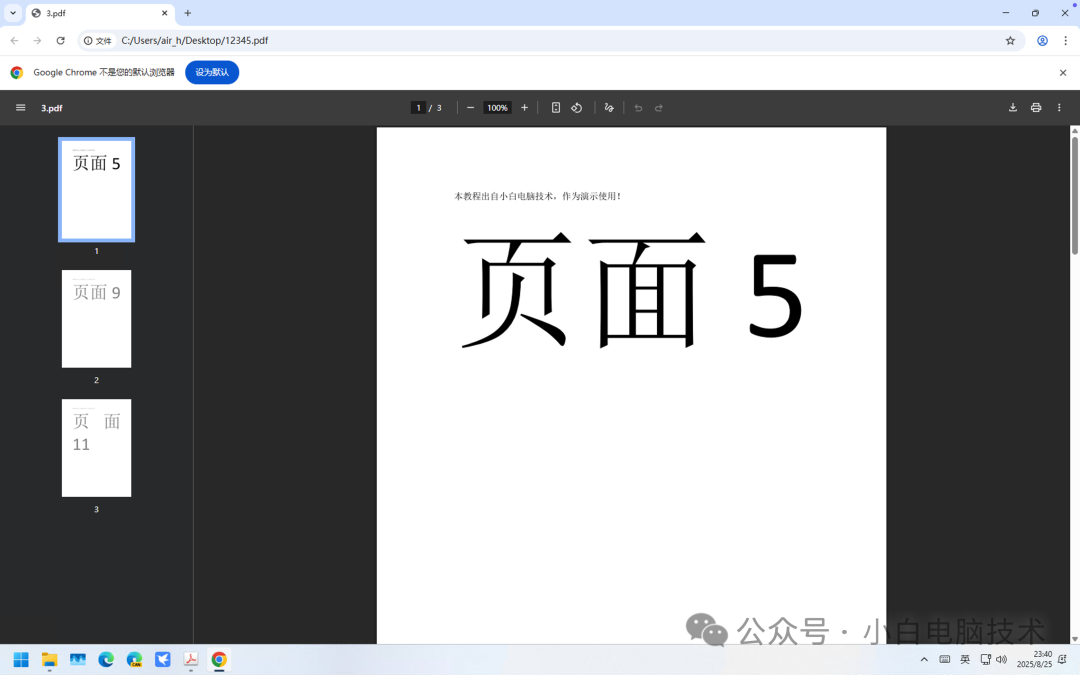The width and height of the screenshot is (1080, 675).
Task: Click the download PDF icon
Action: click(x=1013, y=107)
